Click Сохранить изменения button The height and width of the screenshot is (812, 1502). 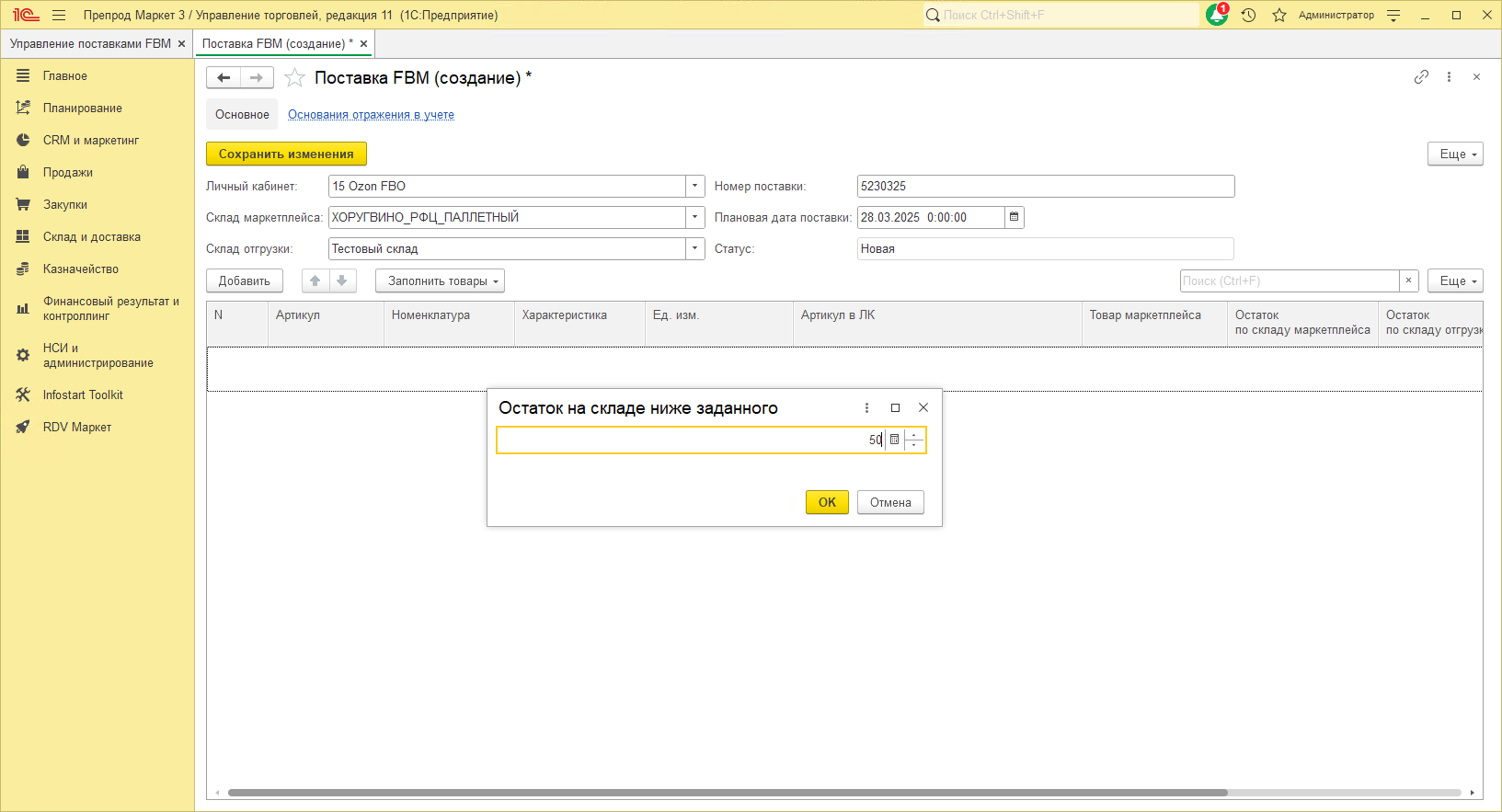coord(286,154)
